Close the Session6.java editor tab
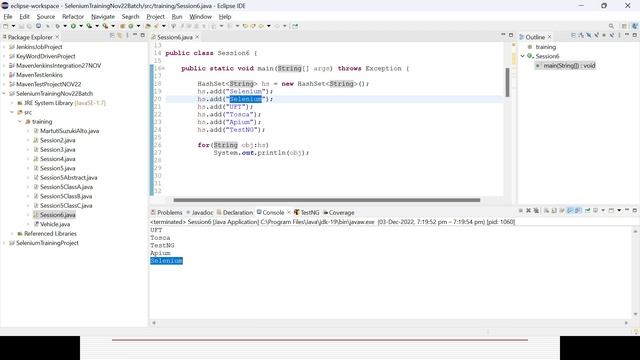 (x=197, y=37)
